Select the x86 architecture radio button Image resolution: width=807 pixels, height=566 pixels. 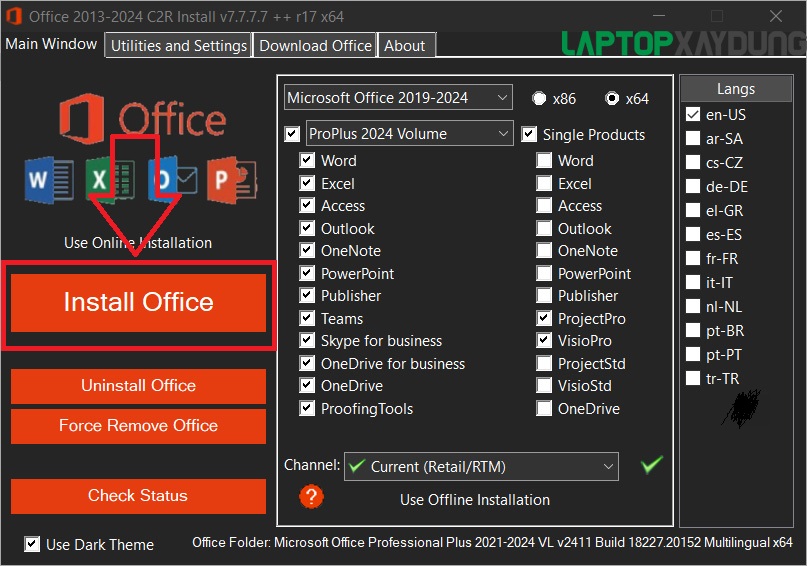pos(539,98)
